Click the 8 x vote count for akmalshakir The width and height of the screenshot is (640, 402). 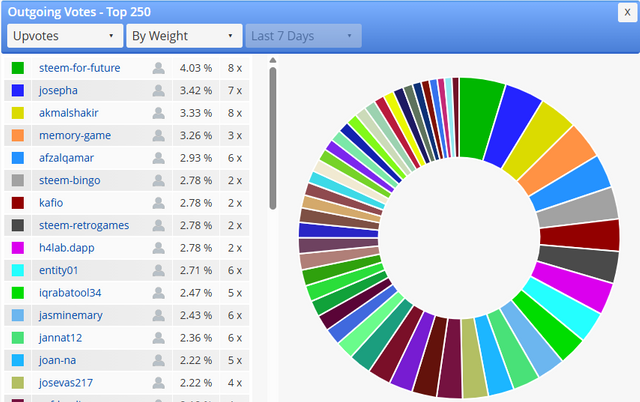pos(235,113)
